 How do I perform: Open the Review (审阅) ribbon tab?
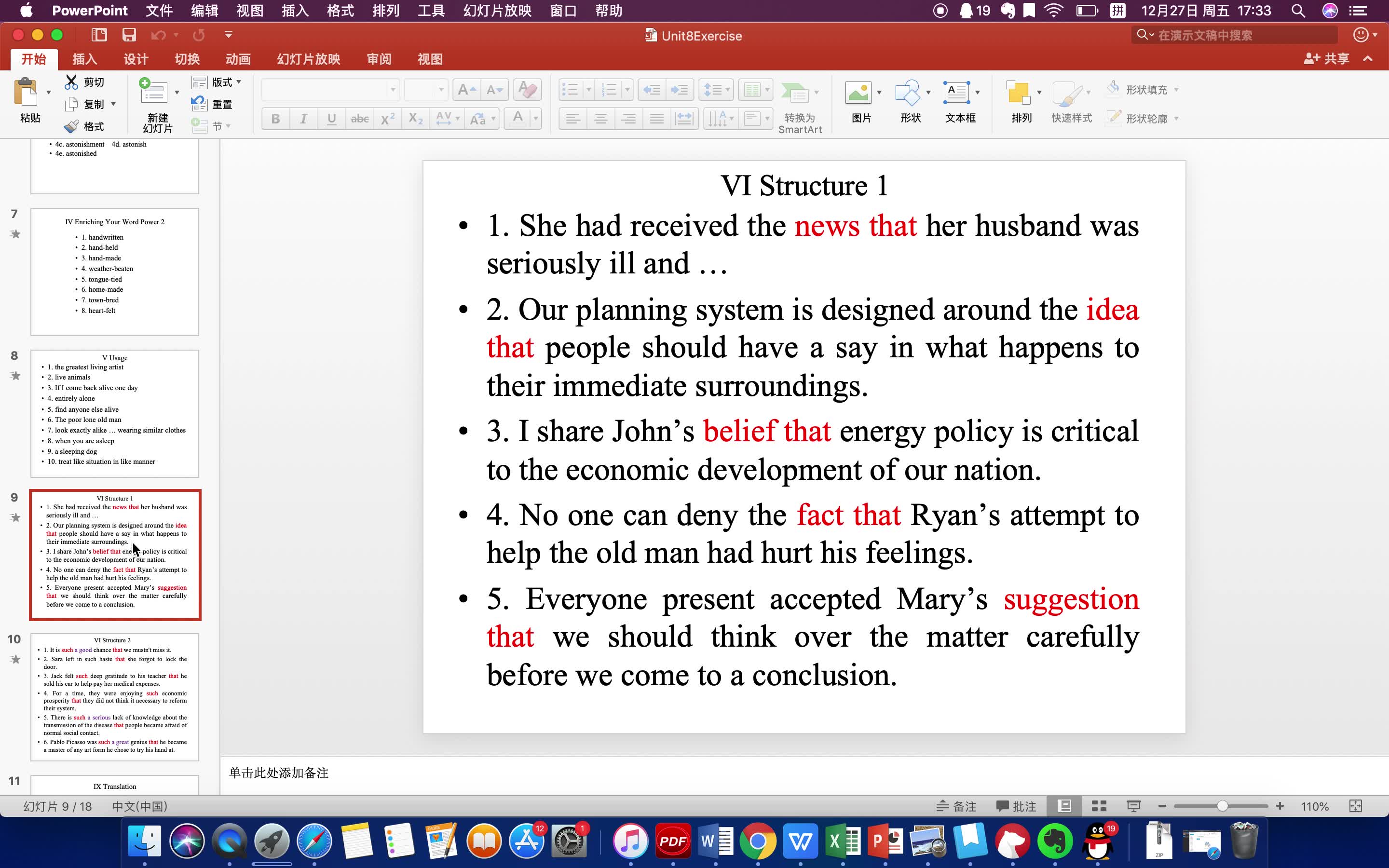pos(379,59)
